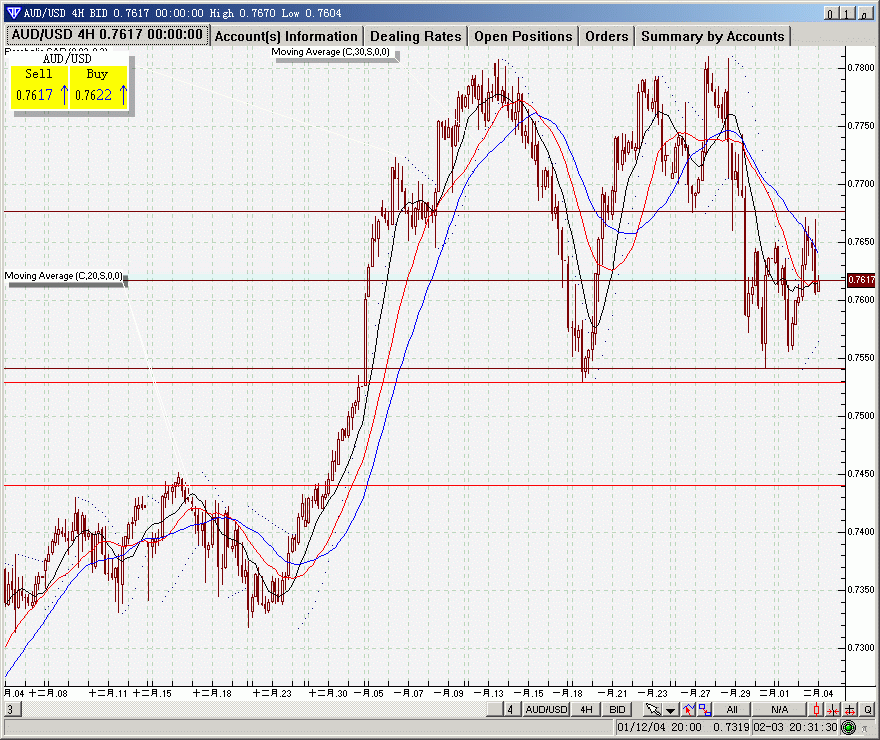This screenshot has width=880, height=740.
Task: Click the horizontal compress chart icon
Action: 833,710
